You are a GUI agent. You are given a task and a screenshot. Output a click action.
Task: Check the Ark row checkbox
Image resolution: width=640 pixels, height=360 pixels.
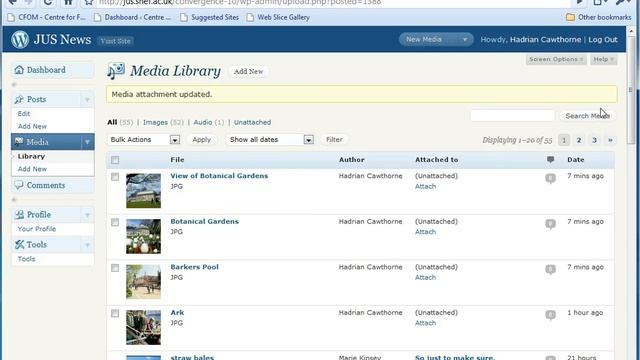pyautogui.click(x=115, y=313)
